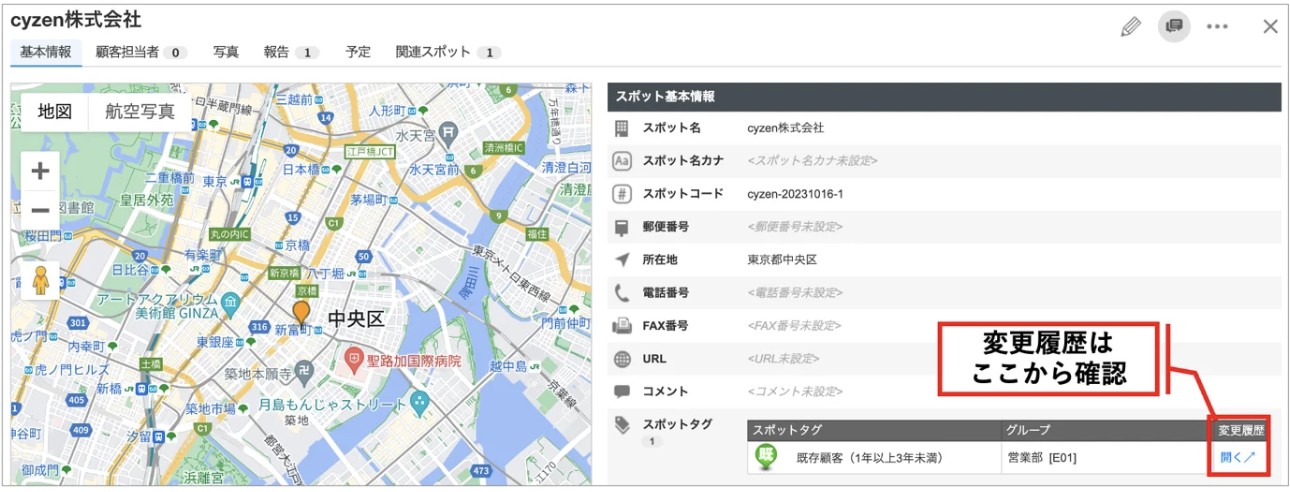Viewport: 1290px width, 492px height.
Task: Switch to the 予定 tab
Action: click(x=358, y=52)
